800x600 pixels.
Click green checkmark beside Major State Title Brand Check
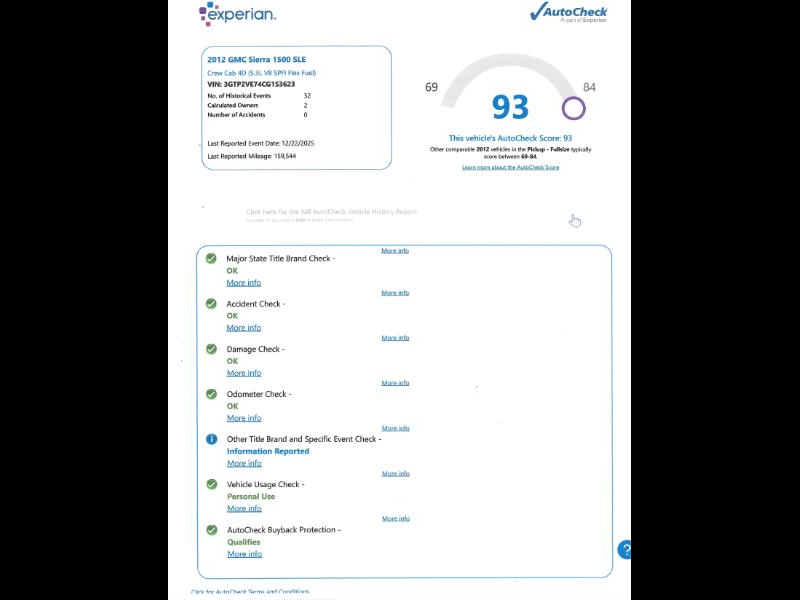pyautogui.click(x=211, y=258)
